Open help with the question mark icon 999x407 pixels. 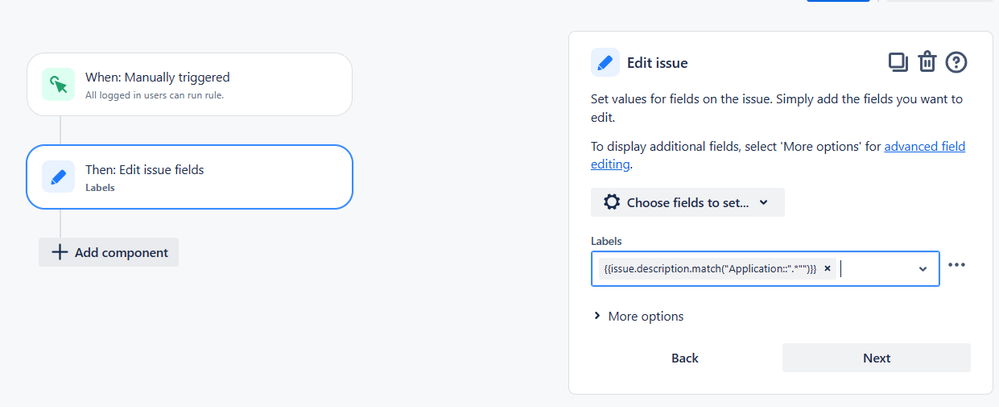(x=957, y=62)
